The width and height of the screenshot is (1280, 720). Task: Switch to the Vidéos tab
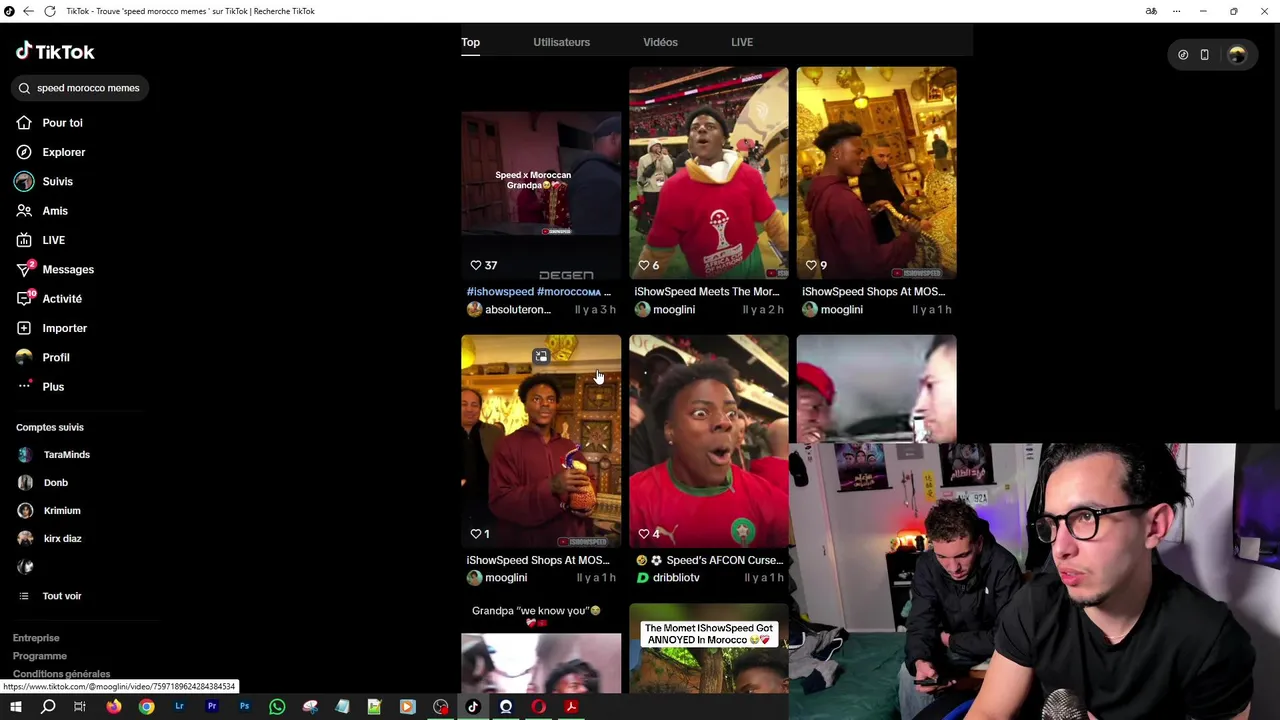click(660, 42)
